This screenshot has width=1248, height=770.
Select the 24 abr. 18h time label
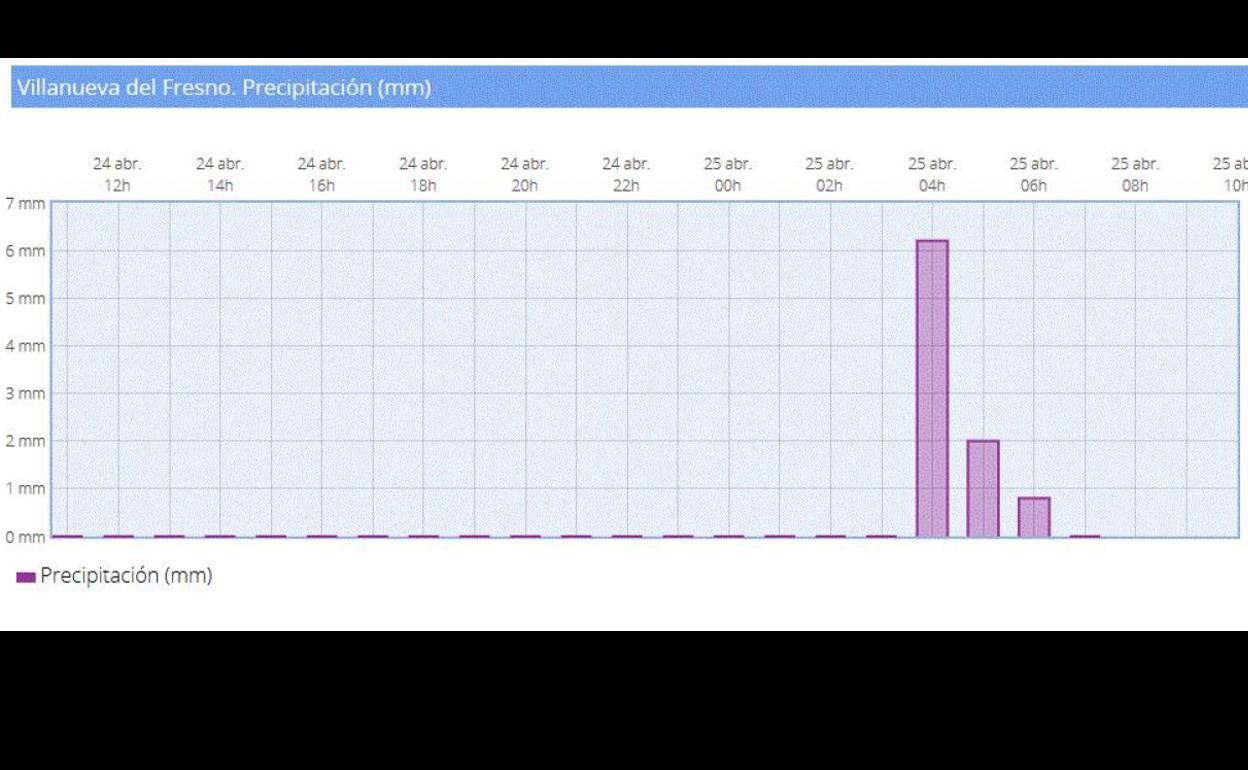coord(423,175)
